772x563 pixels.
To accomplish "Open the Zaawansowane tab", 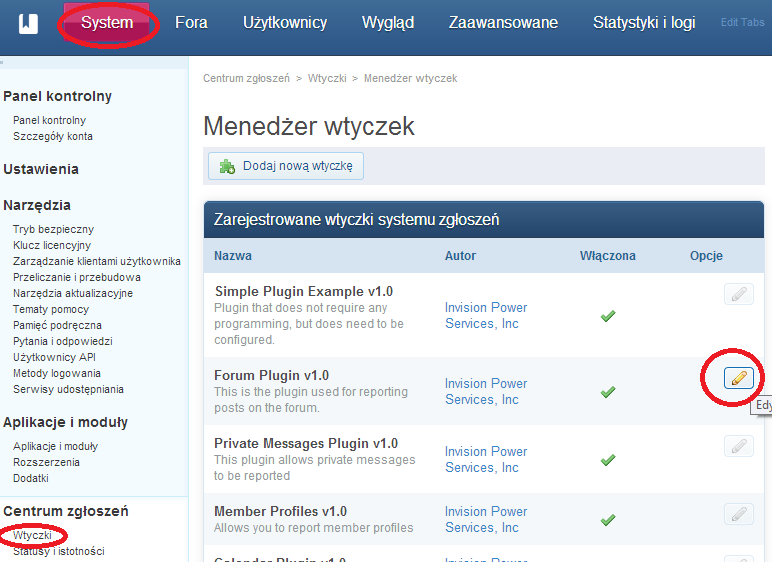I will pos(503,23).
